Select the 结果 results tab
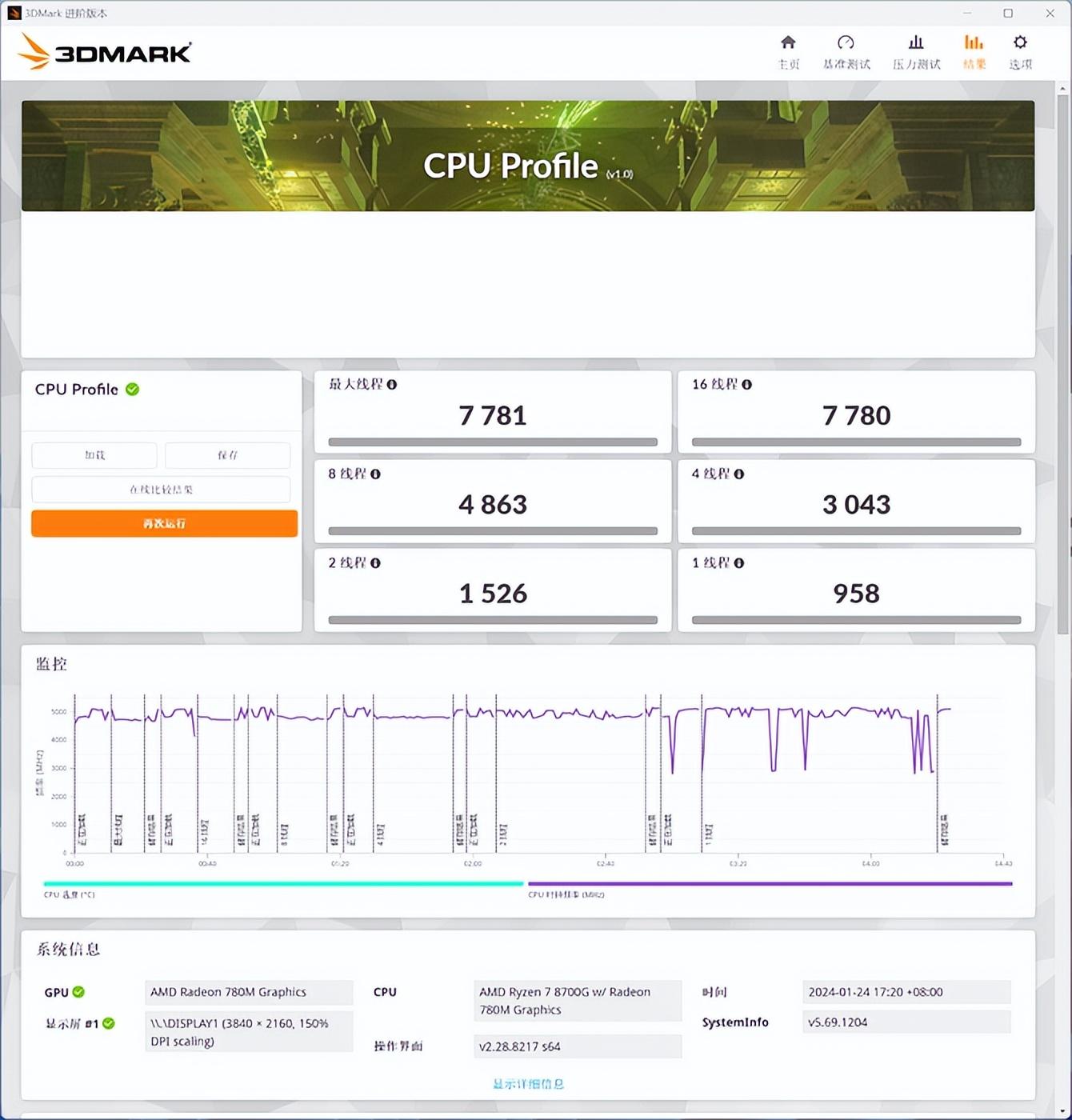The image size is (1072, 1120). 974,52
